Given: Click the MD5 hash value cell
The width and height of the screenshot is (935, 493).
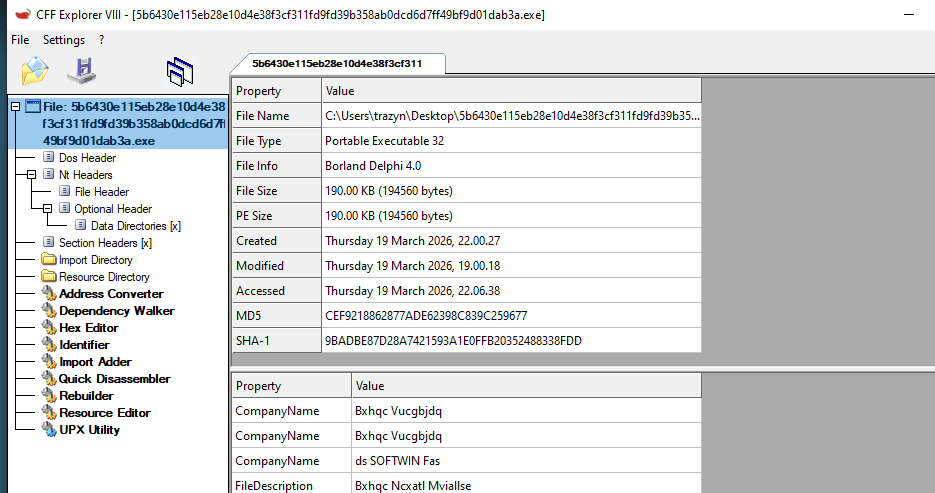Looking at the screenshot, I should pos(426,316).
